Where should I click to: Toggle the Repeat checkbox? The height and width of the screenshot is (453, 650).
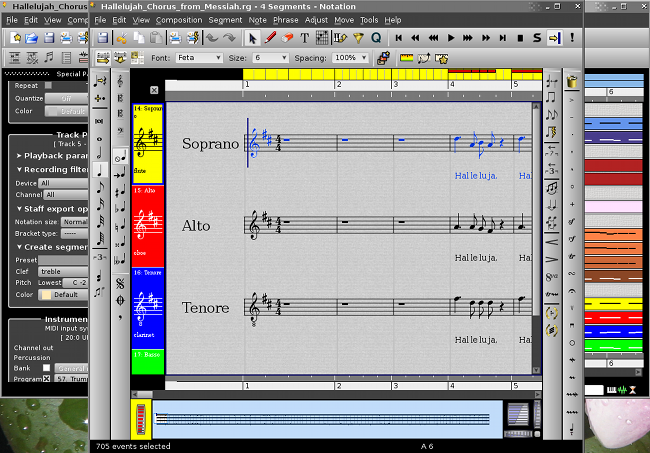(49, 85)
